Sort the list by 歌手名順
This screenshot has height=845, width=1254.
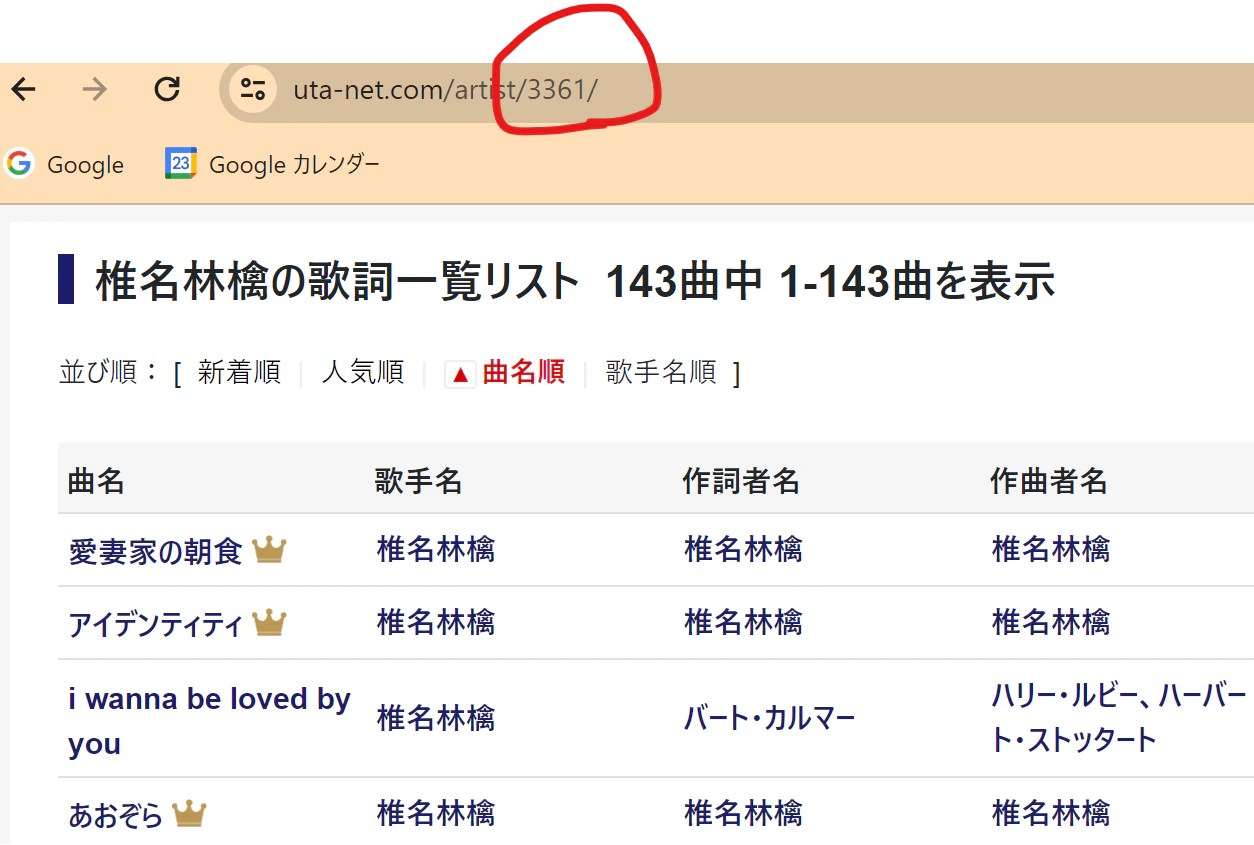[x=661, y=373]
